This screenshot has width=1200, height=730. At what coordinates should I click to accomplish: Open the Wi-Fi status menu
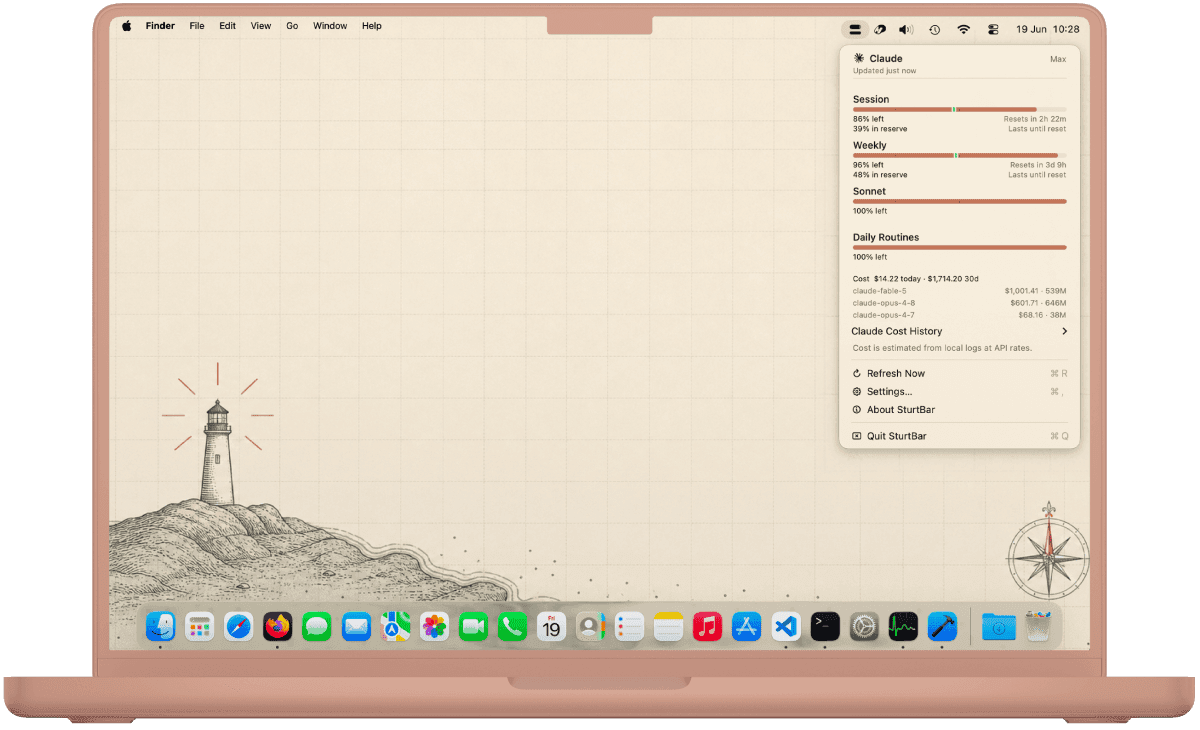963,30
